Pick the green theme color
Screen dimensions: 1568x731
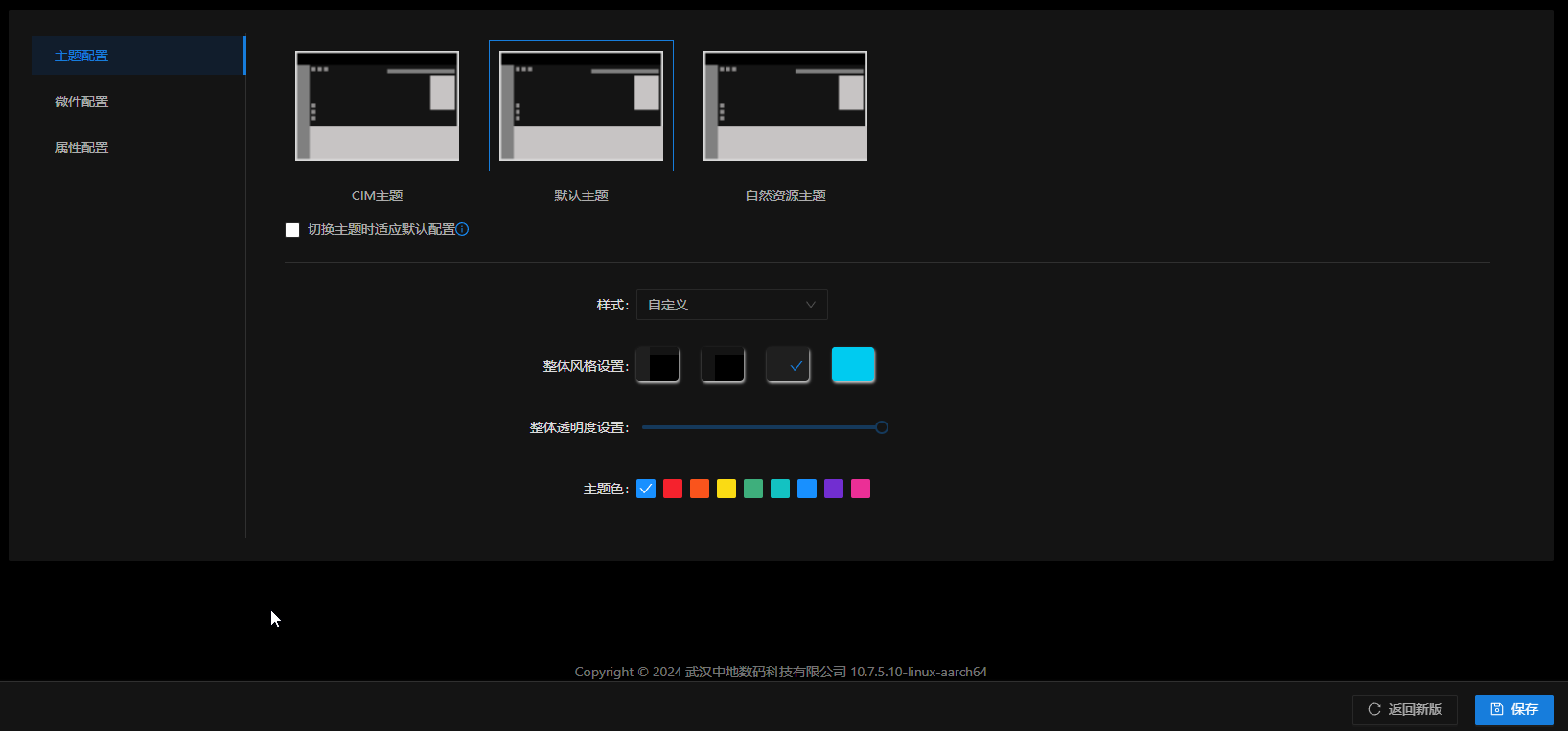(x=753, y=489)
